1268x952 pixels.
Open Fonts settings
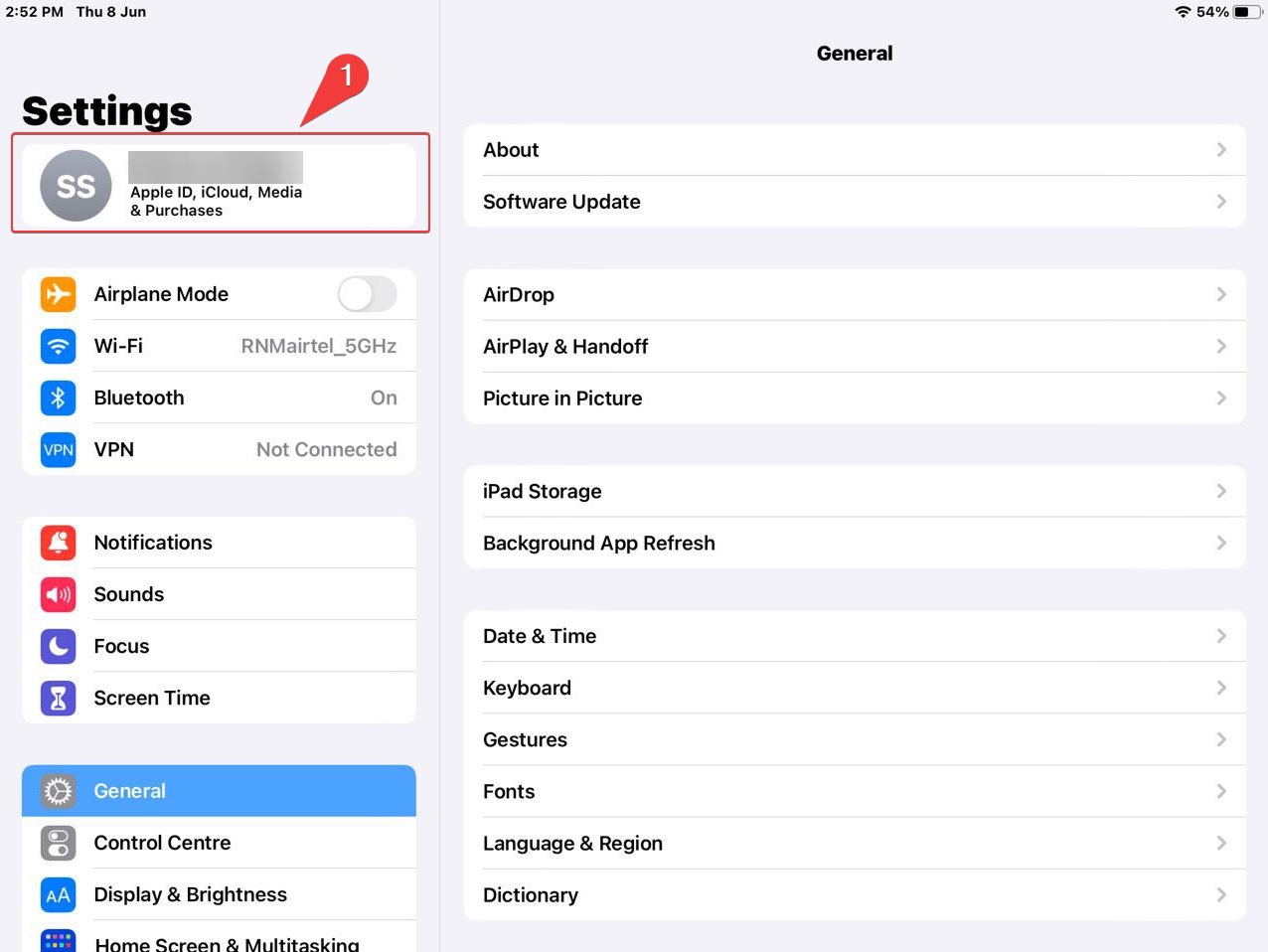click(855, 792)
